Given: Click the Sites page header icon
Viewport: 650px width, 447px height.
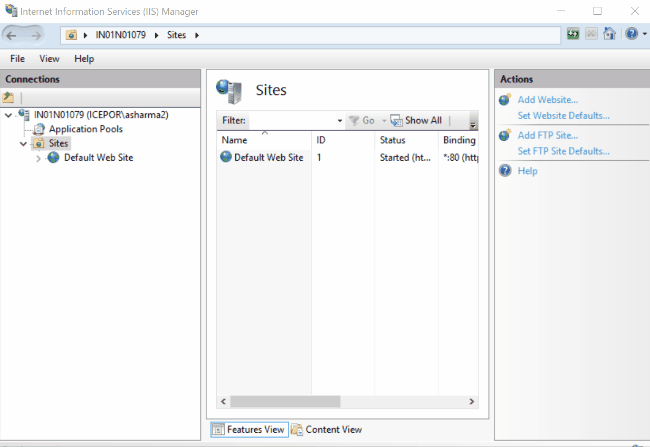Looking at the screenshot, I should [229, 91].
